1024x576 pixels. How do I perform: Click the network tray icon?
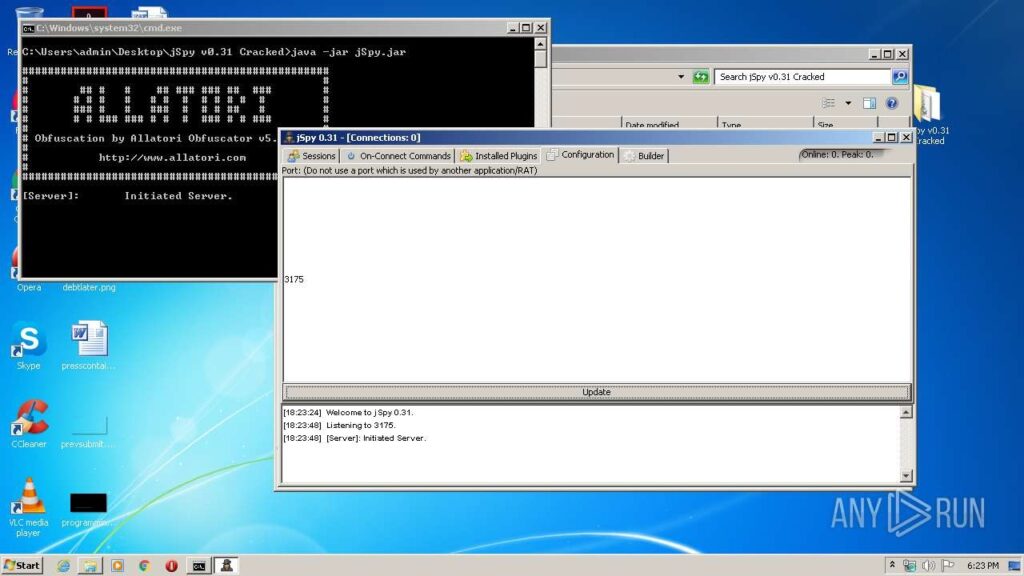point(909,566)
